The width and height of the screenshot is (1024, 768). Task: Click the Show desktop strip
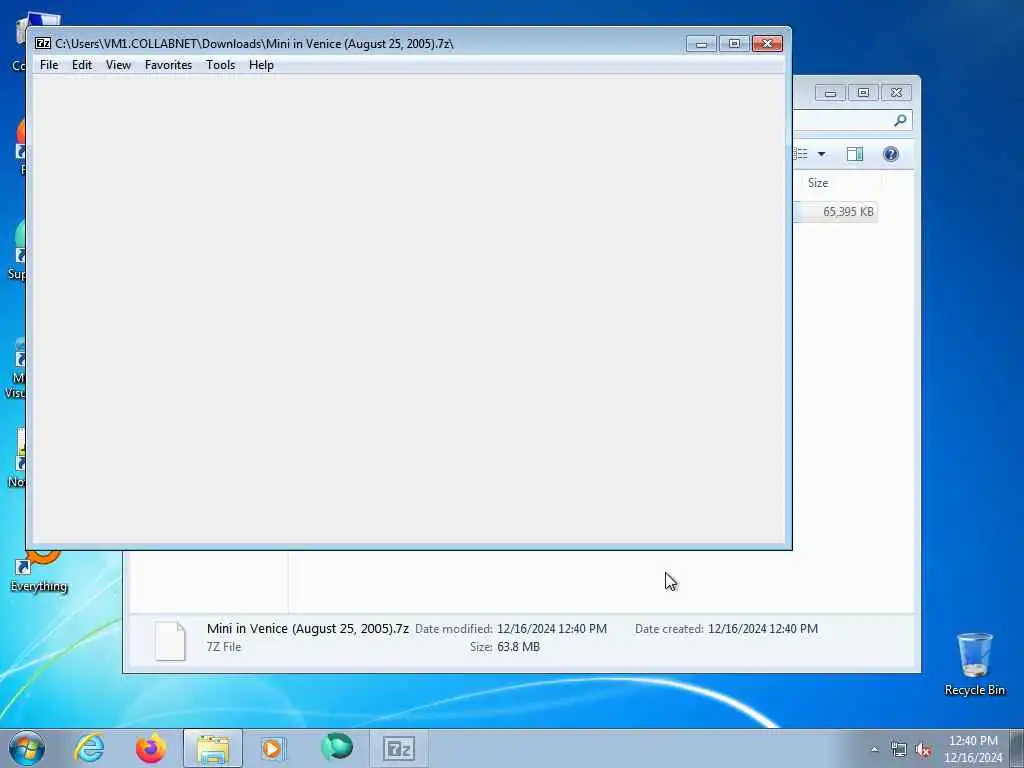(1017, 748)
